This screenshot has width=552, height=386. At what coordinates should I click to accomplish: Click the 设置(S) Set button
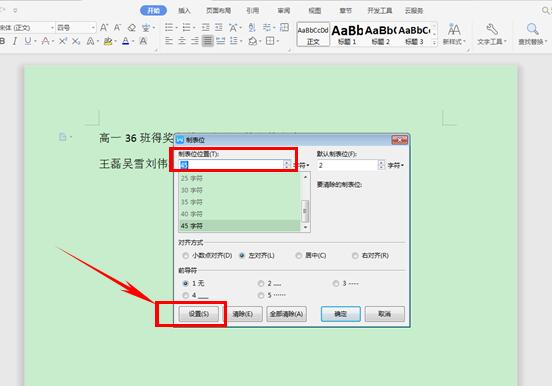[x=199, y=314]
